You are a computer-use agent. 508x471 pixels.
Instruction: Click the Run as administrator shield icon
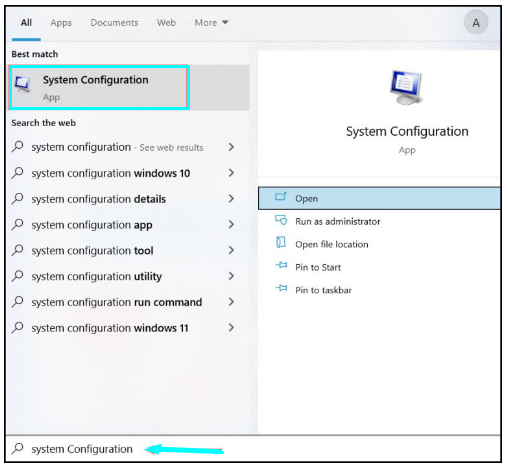[x=281, y=221]
